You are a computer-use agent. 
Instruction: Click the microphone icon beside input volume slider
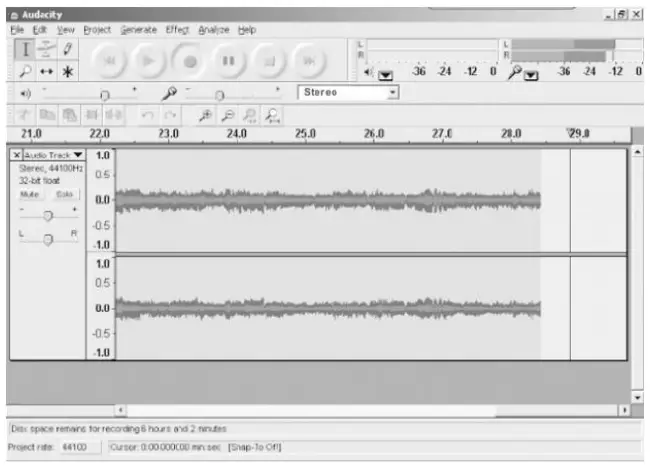[x=169, y=93]
